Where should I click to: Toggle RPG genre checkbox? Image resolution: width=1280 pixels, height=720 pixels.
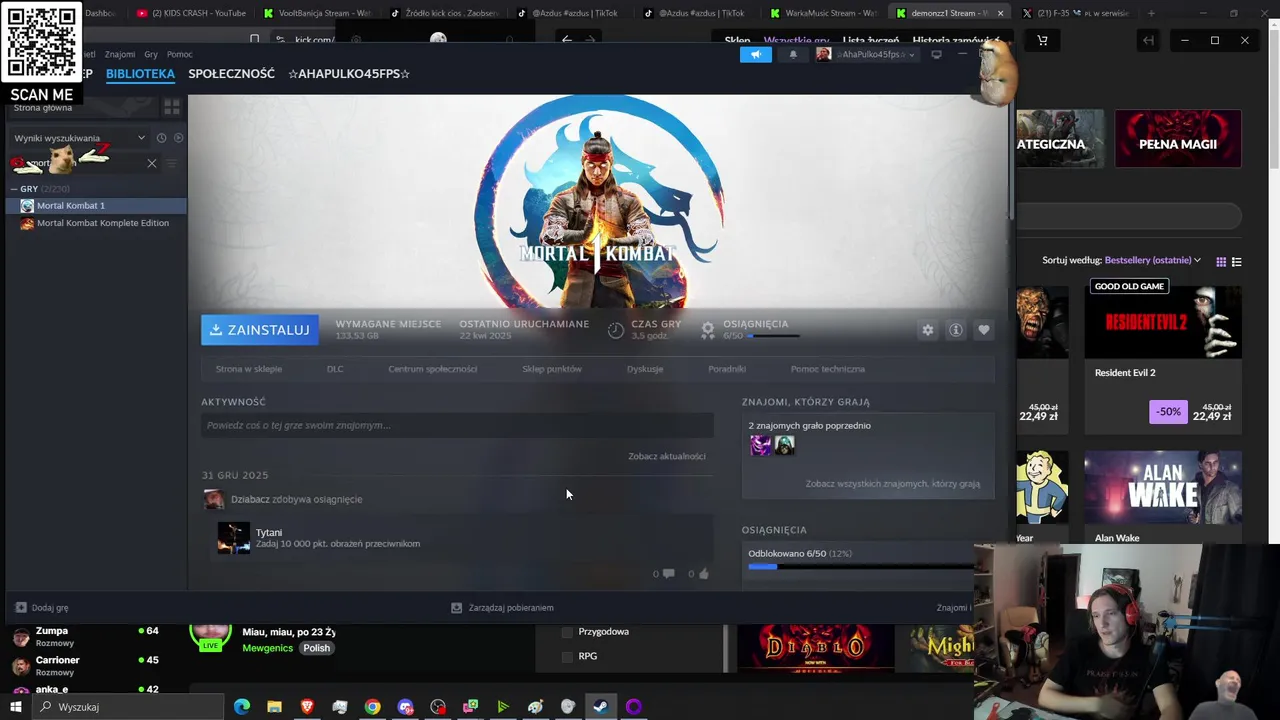(x=567, y=657)
